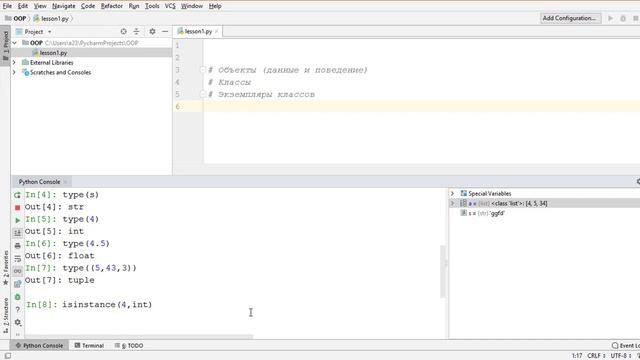Toggle Show Variables glasses icon

tap(17, 271)
